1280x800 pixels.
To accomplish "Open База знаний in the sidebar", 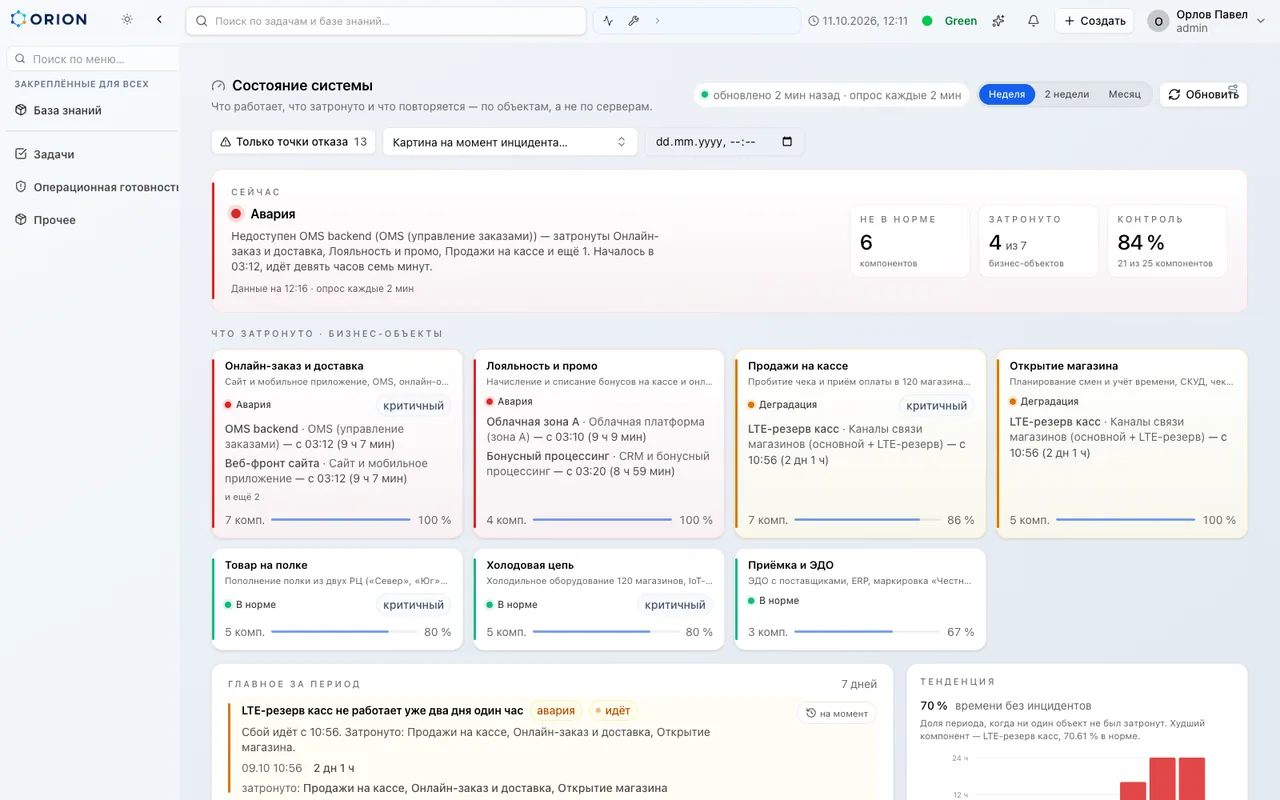I will tap(90, 110).
